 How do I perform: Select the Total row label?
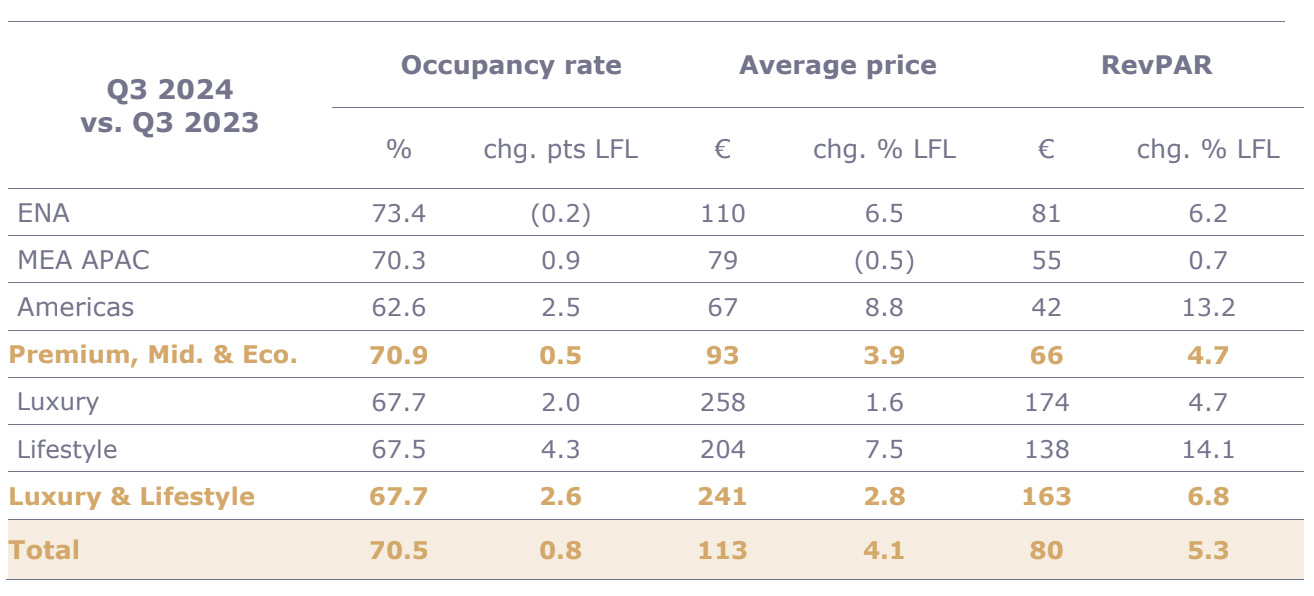point(44,550)
